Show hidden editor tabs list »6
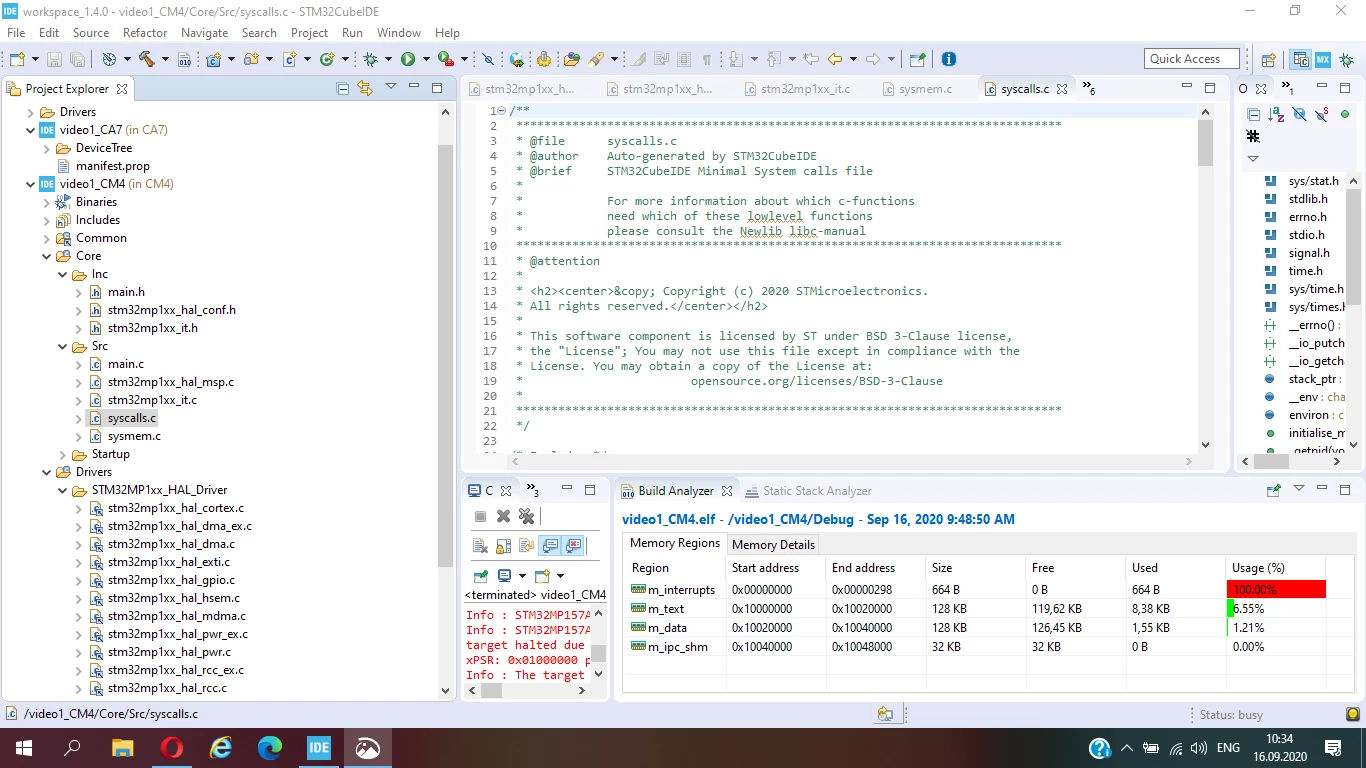1366x768 pixels. pyautogui.click(x=1089, y=88)
